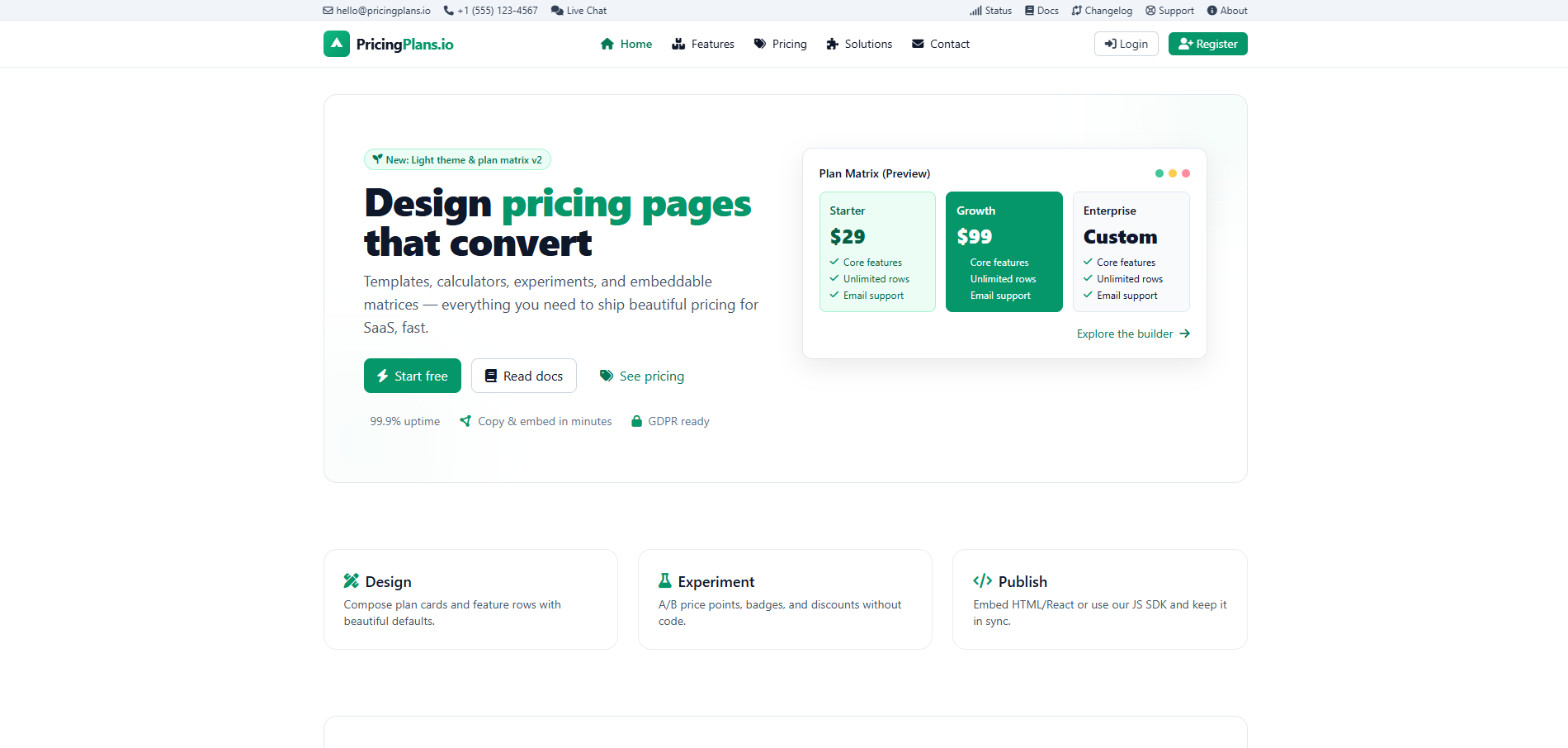Click the About info circle icon
This screenshot has width=1568, height=748.
1212,11
